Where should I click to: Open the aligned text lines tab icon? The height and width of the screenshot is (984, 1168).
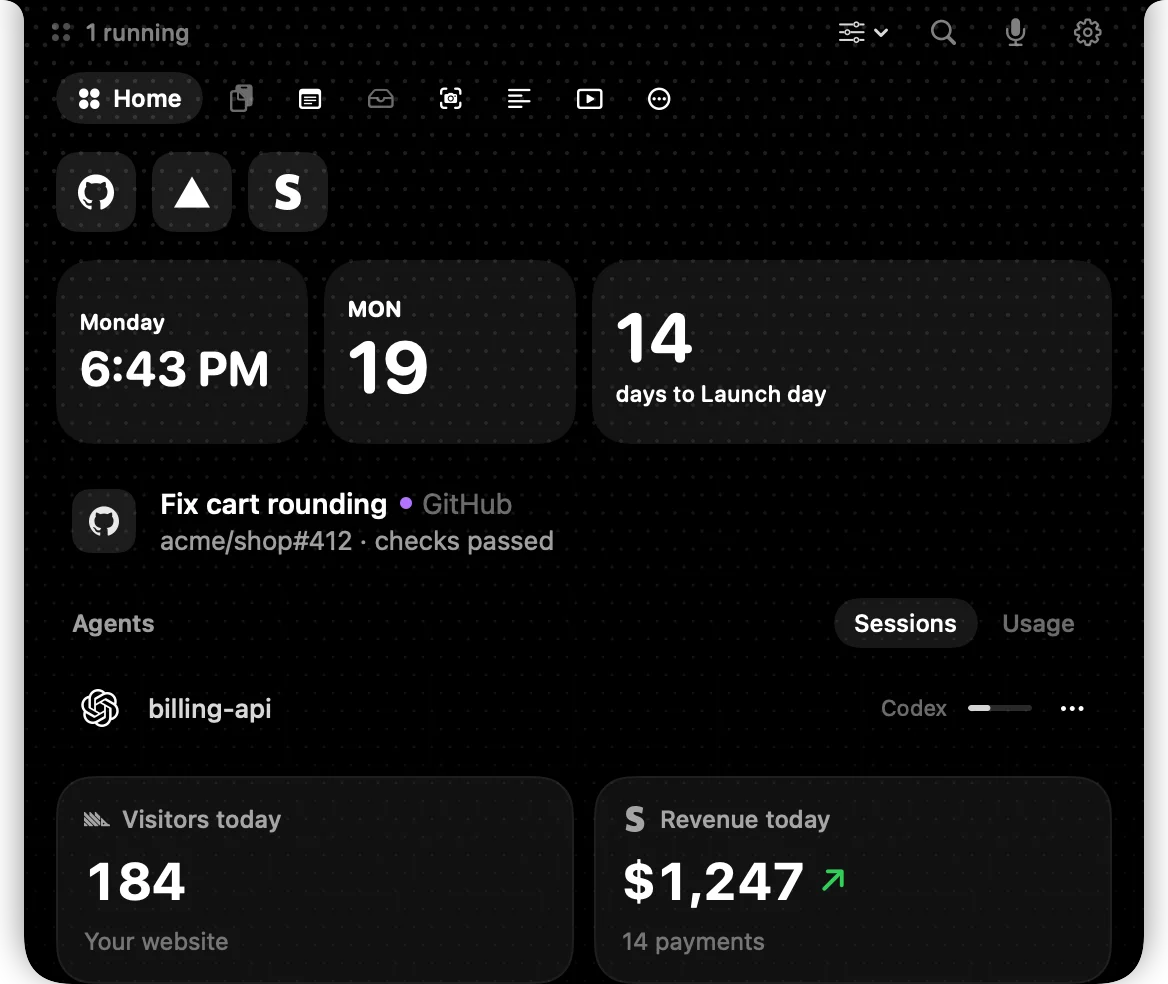518,98
